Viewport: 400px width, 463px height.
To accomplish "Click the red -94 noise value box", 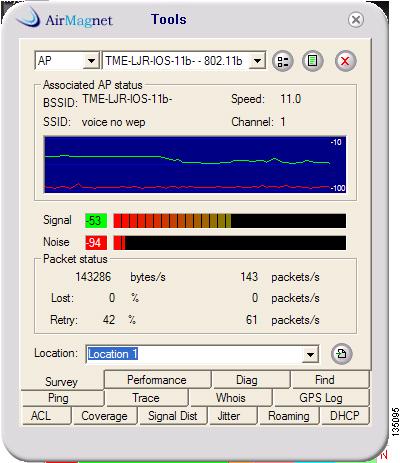I will click(96, 243).
